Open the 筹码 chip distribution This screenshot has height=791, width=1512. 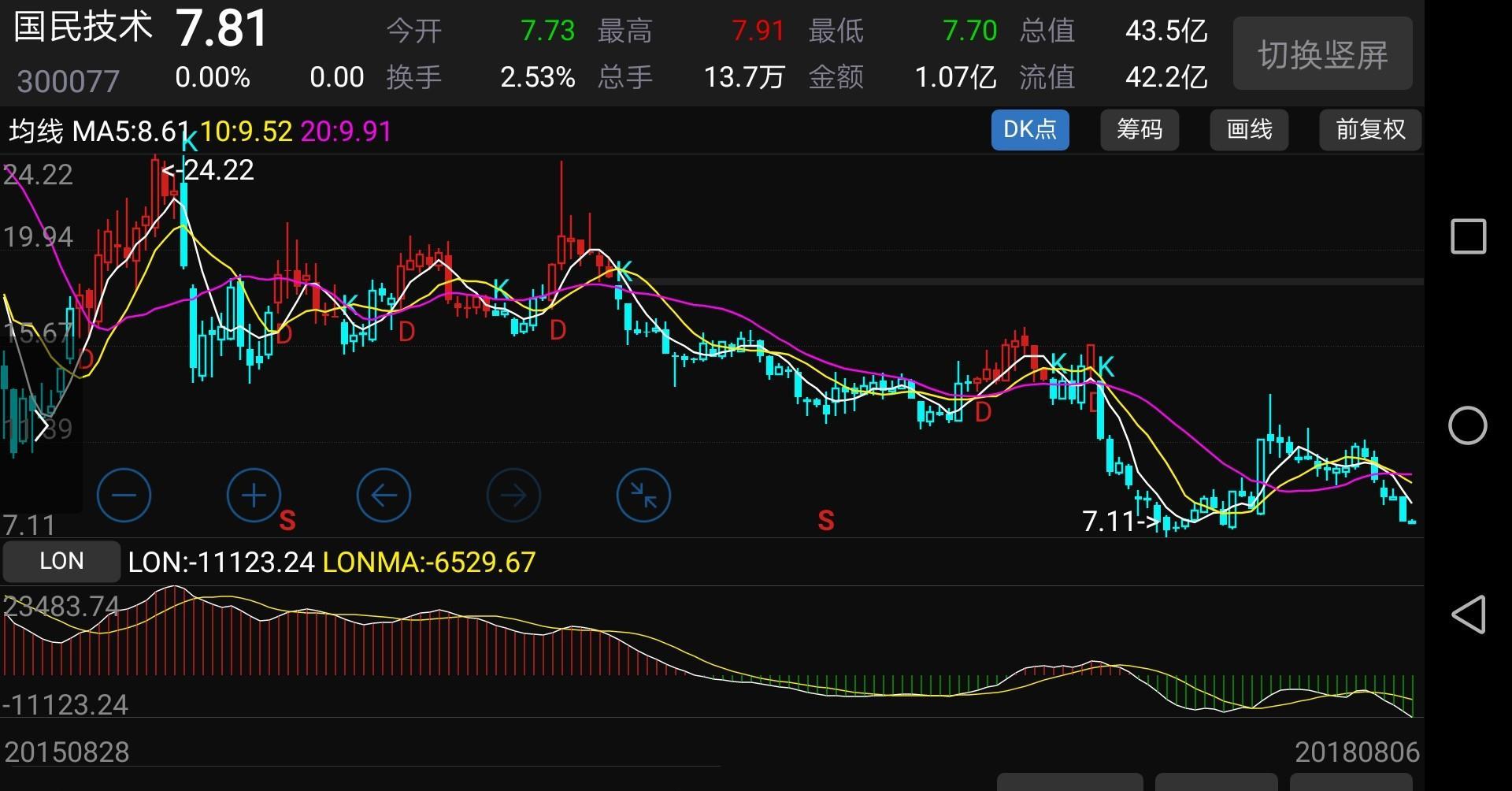coord(1140,129)
